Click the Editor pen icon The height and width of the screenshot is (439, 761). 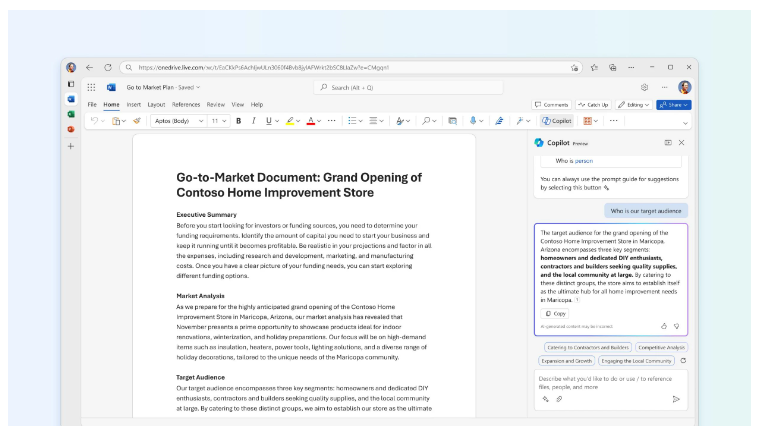point(499,121)
